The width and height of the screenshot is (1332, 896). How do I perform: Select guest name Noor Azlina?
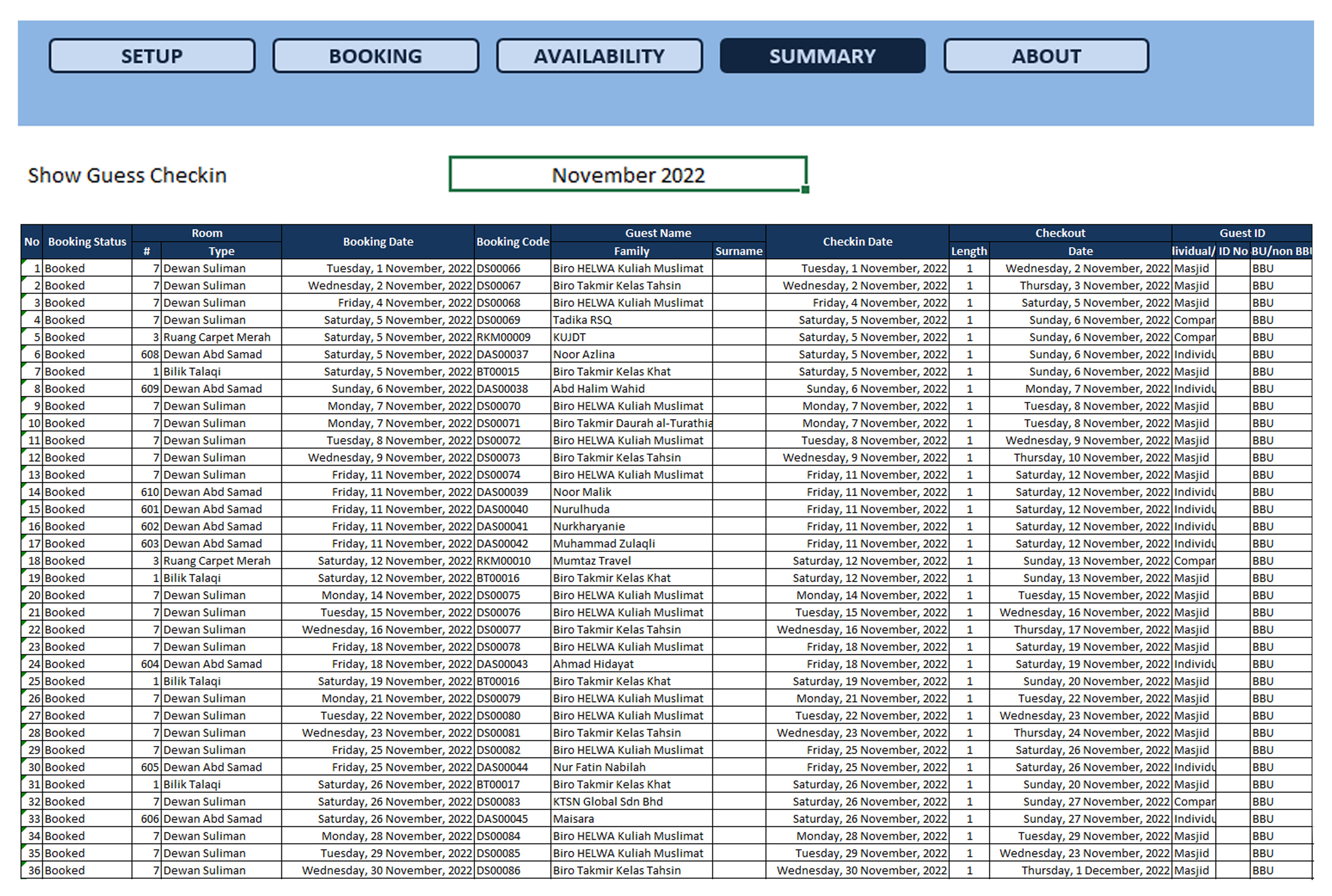coord(631,354)
